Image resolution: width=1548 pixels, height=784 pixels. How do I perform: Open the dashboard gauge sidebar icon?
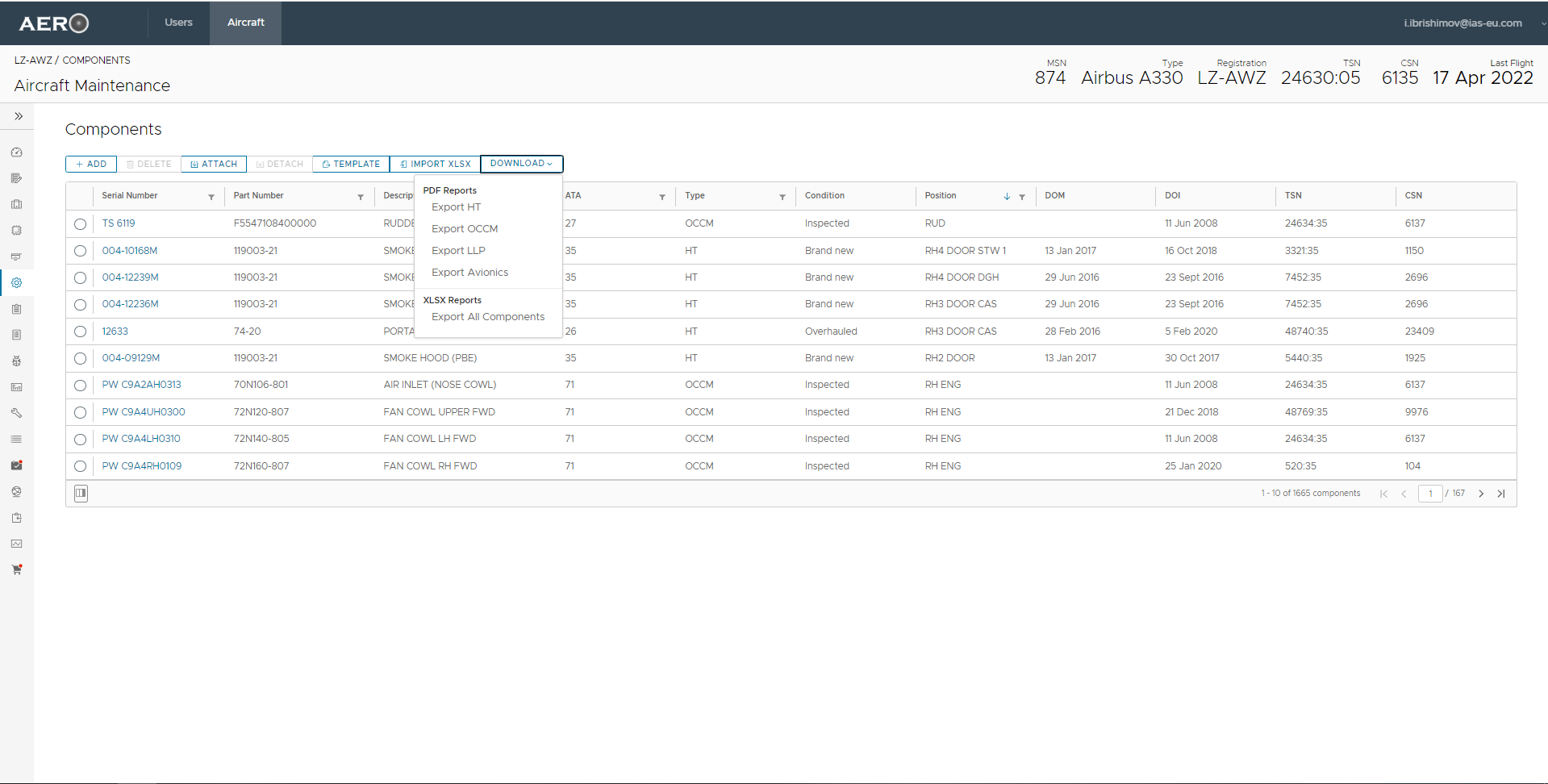(x=16, y=152)
